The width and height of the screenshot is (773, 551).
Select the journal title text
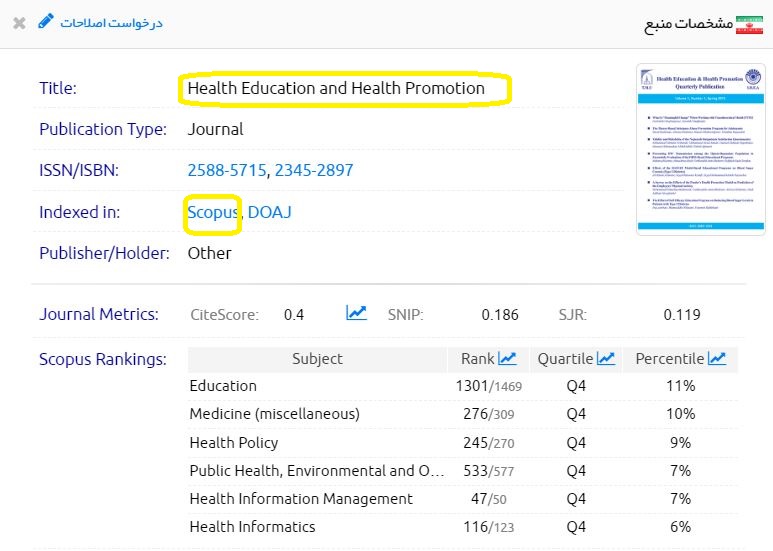(x=336, y=88)
